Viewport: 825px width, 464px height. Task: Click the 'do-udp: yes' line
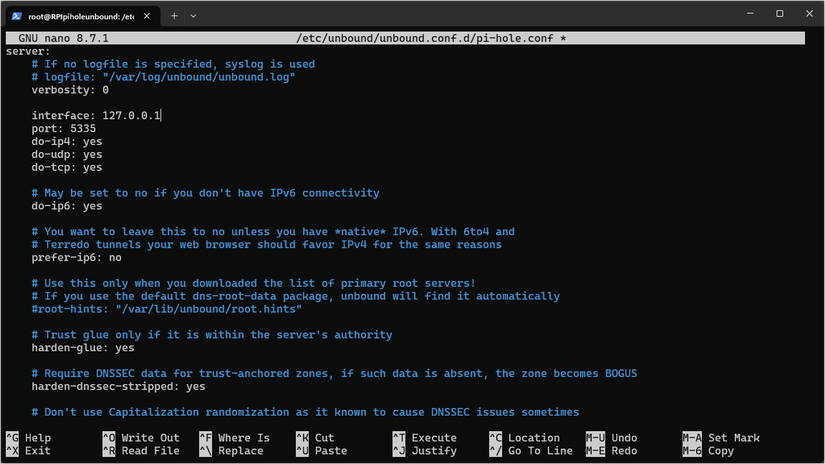pos(67,155)
